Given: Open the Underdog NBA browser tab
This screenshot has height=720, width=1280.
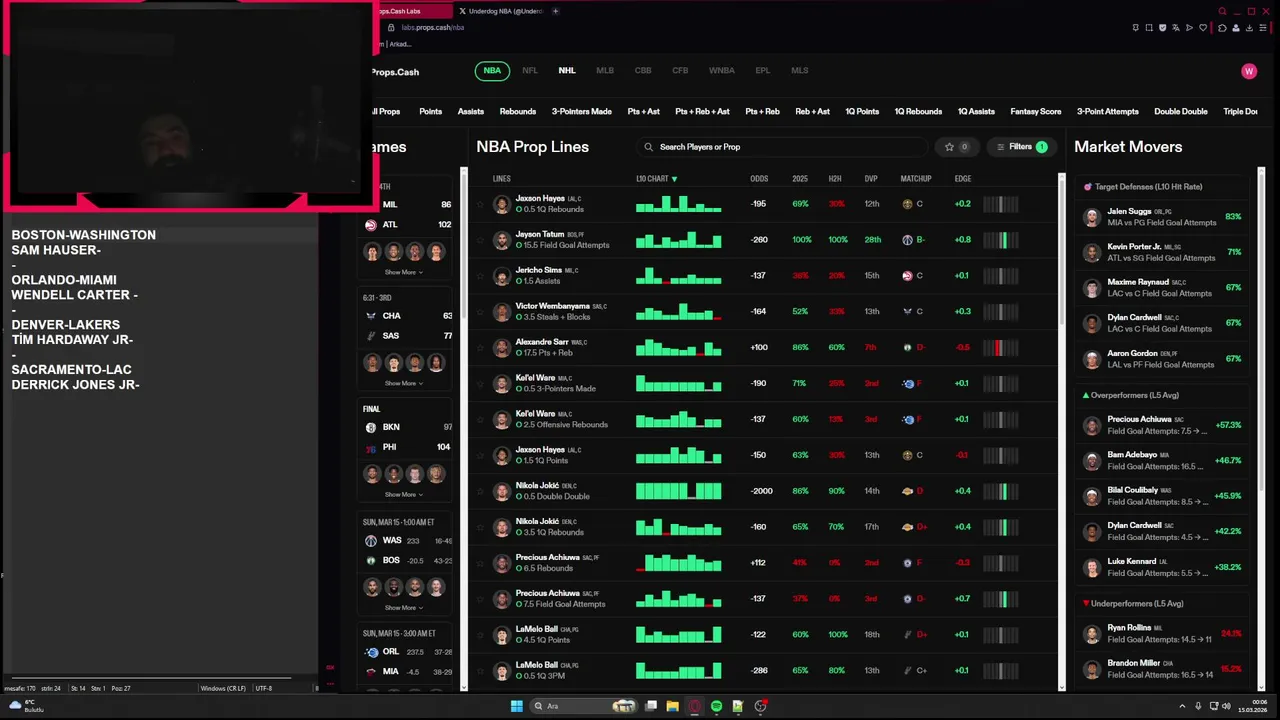Looking at the screenshot, I should coord(502,11).
